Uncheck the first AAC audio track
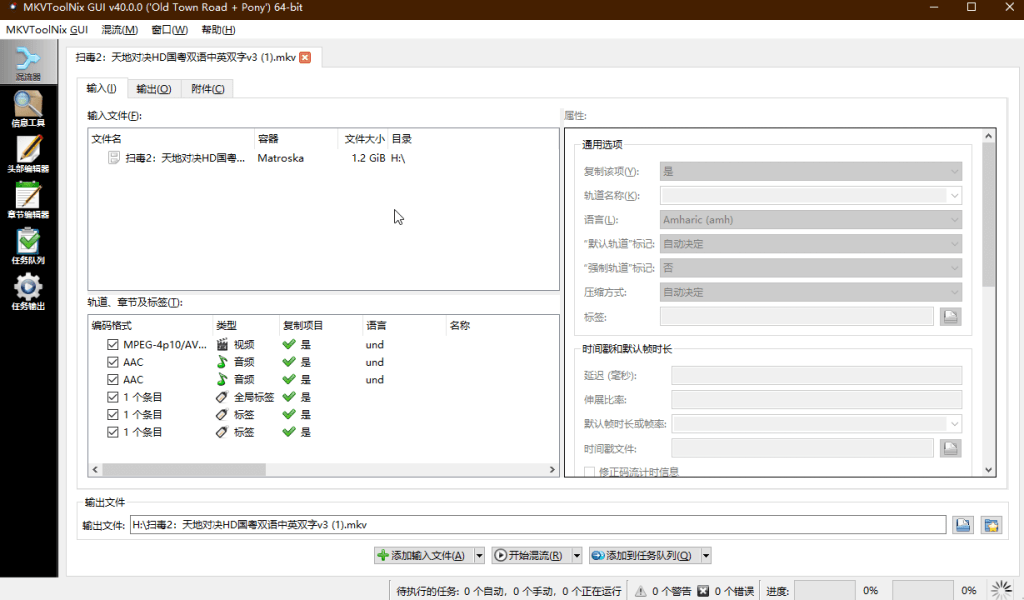Viewport: 1024px width, 600px height. [x=113, y=362]
